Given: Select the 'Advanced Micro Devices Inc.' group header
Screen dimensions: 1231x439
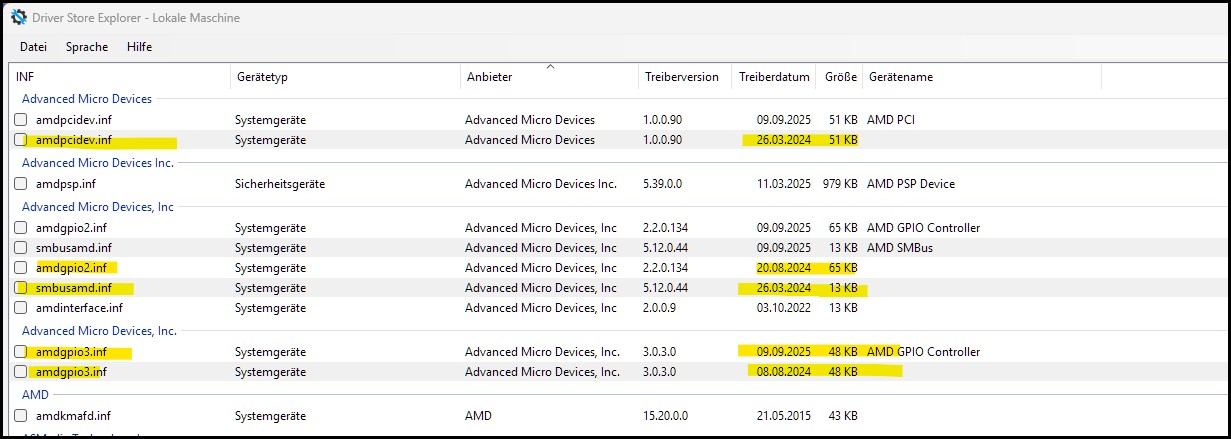Looking at the screenshot, I should tap(98, 163).
